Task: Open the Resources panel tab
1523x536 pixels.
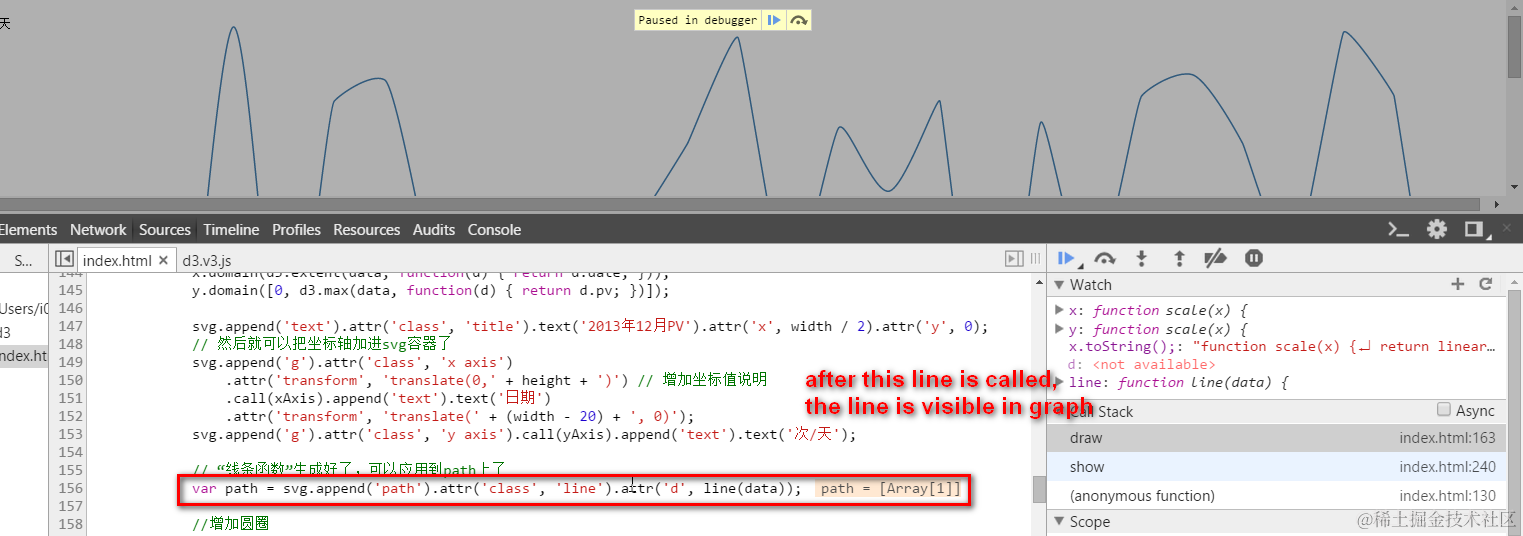Action: [x=367, y=229]
